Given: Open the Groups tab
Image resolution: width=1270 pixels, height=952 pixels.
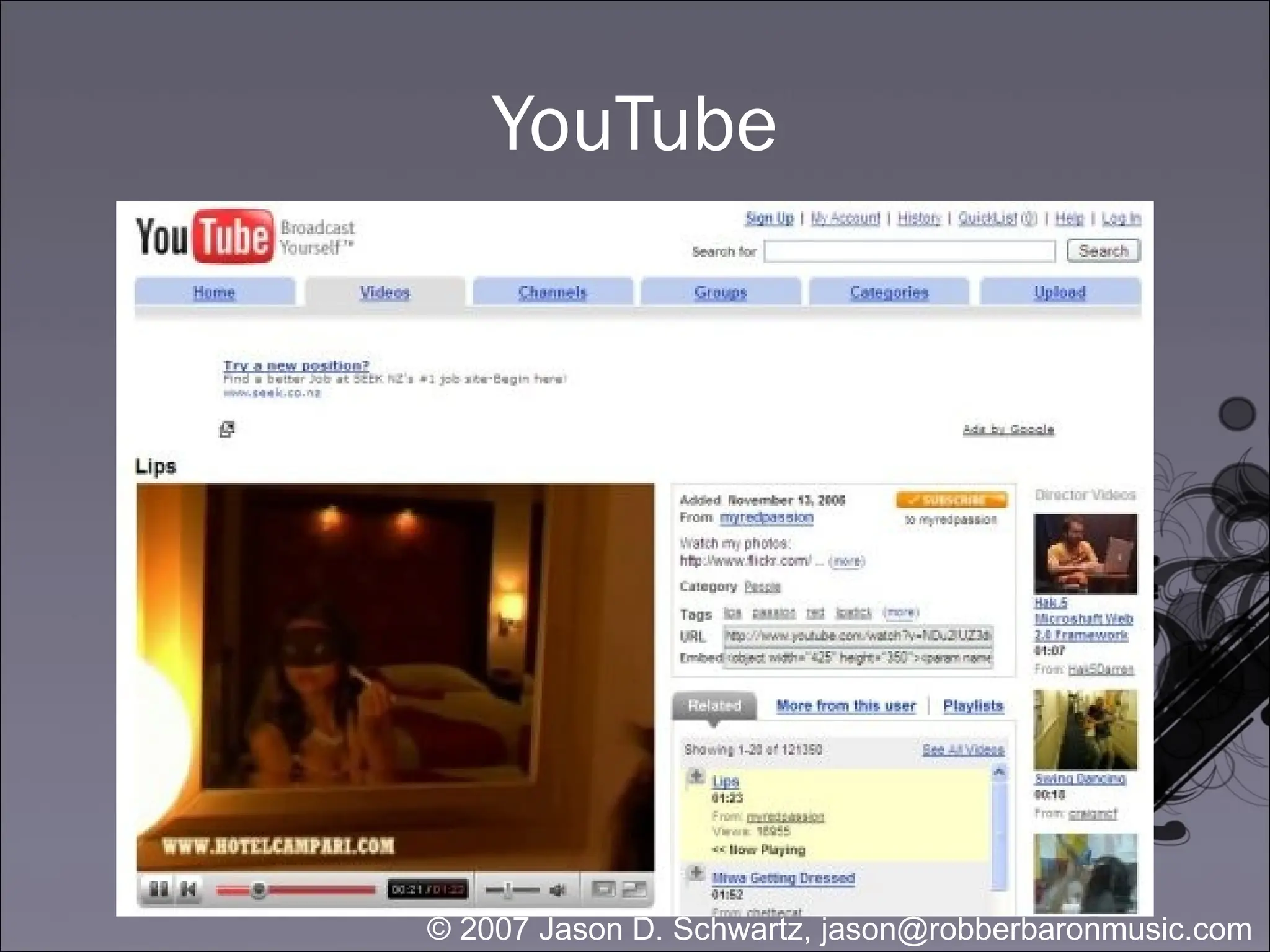Looking at the screenshot, I should (x=721, y=292).
